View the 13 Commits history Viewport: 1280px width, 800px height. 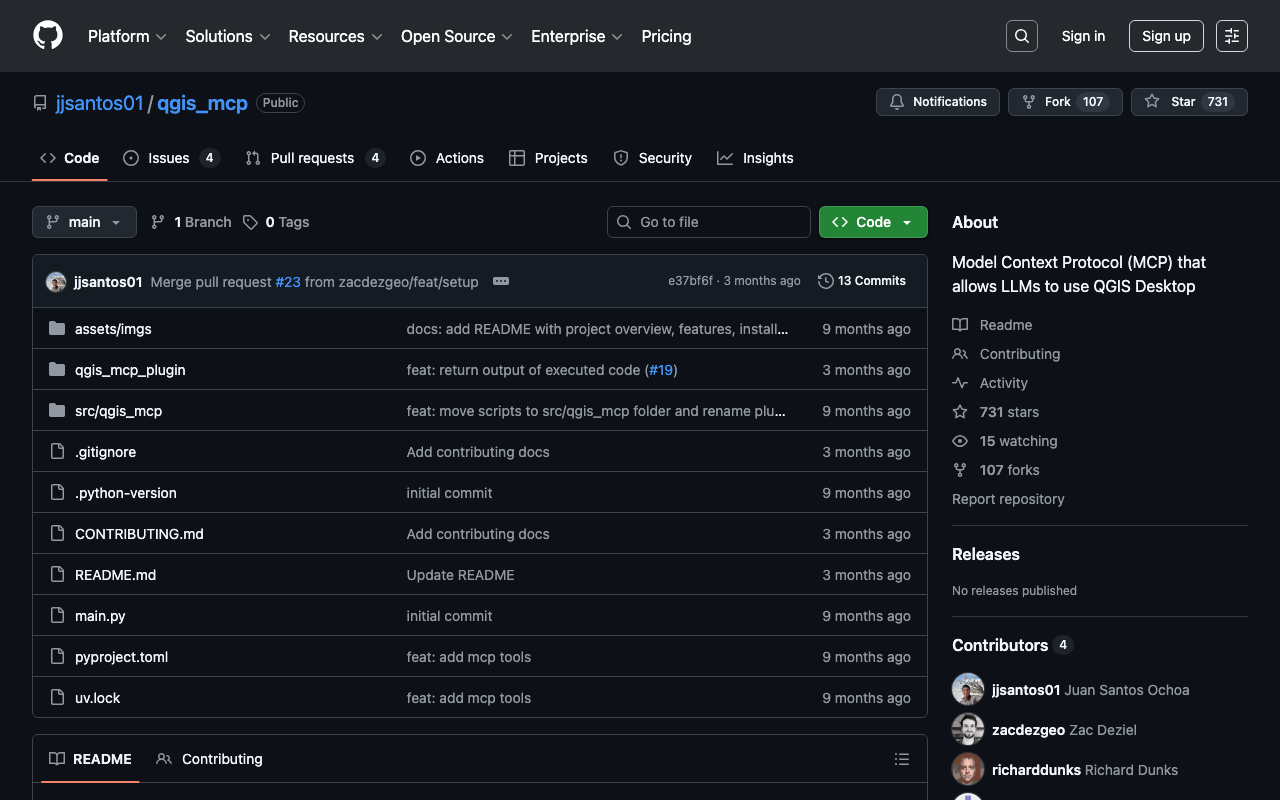coord(861,281)
